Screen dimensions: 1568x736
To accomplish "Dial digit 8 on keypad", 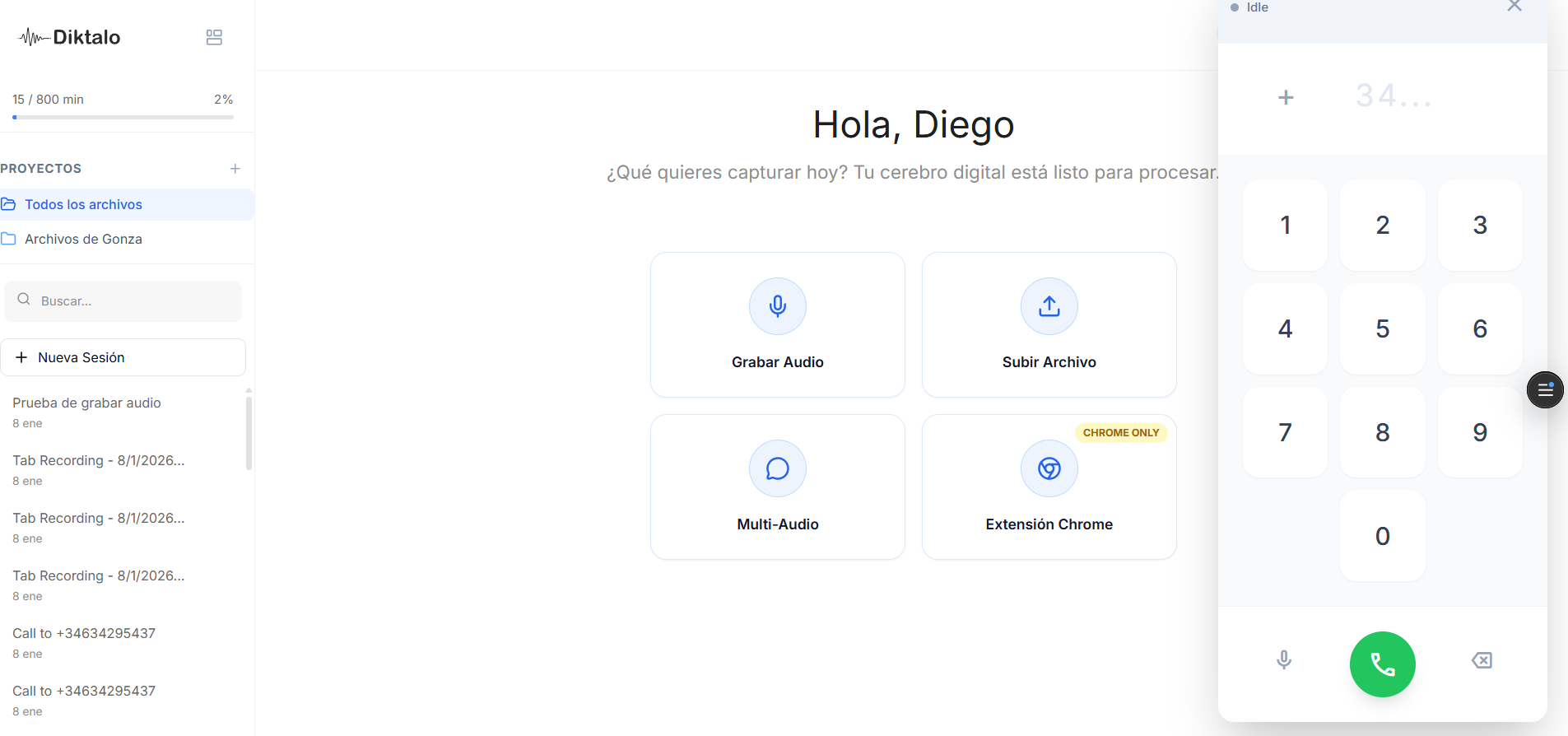I will tap(1383, 432).
